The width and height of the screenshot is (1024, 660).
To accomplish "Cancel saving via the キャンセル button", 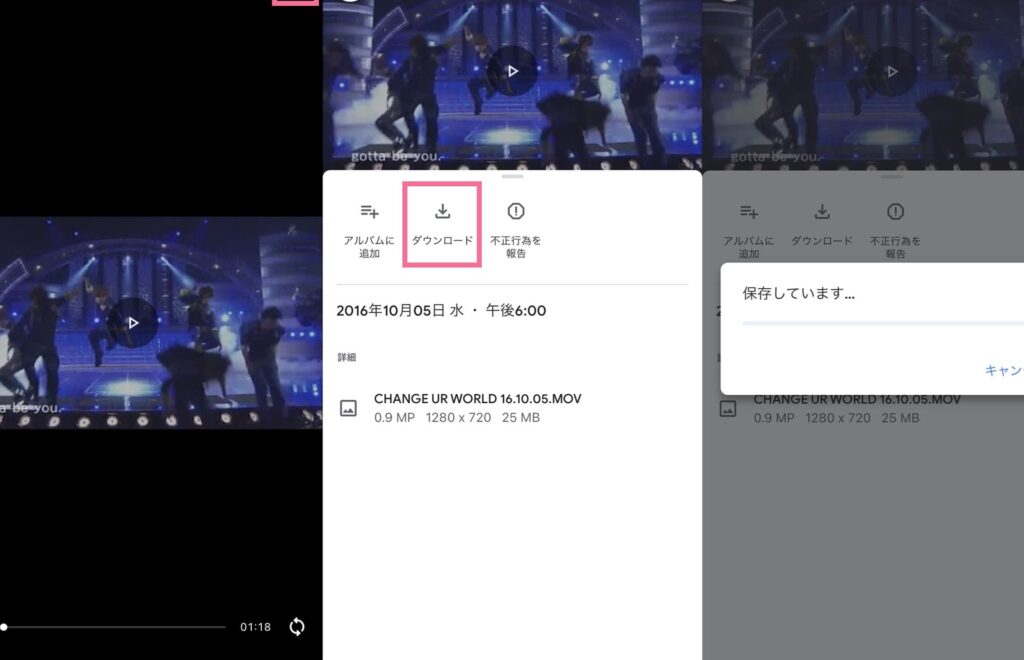I will coord(1003,370).
